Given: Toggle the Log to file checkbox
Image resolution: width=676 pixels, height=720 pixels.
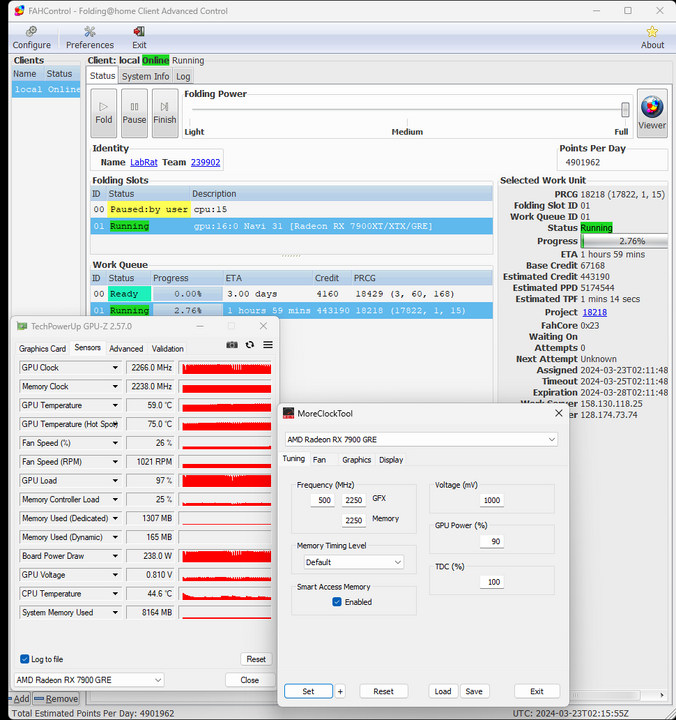Looking at the screenshot, I should 25,659.
